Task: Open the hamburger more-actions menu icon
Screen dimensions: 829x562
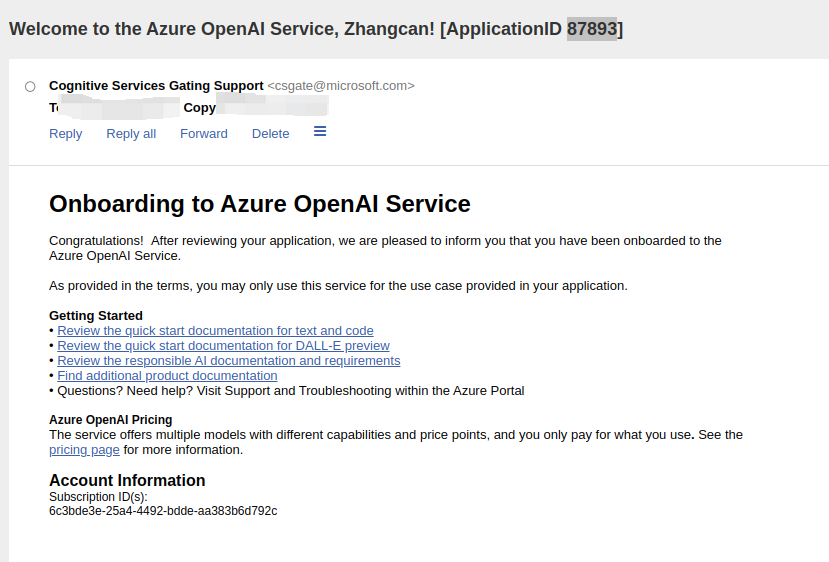Action: tap(320, 132)
